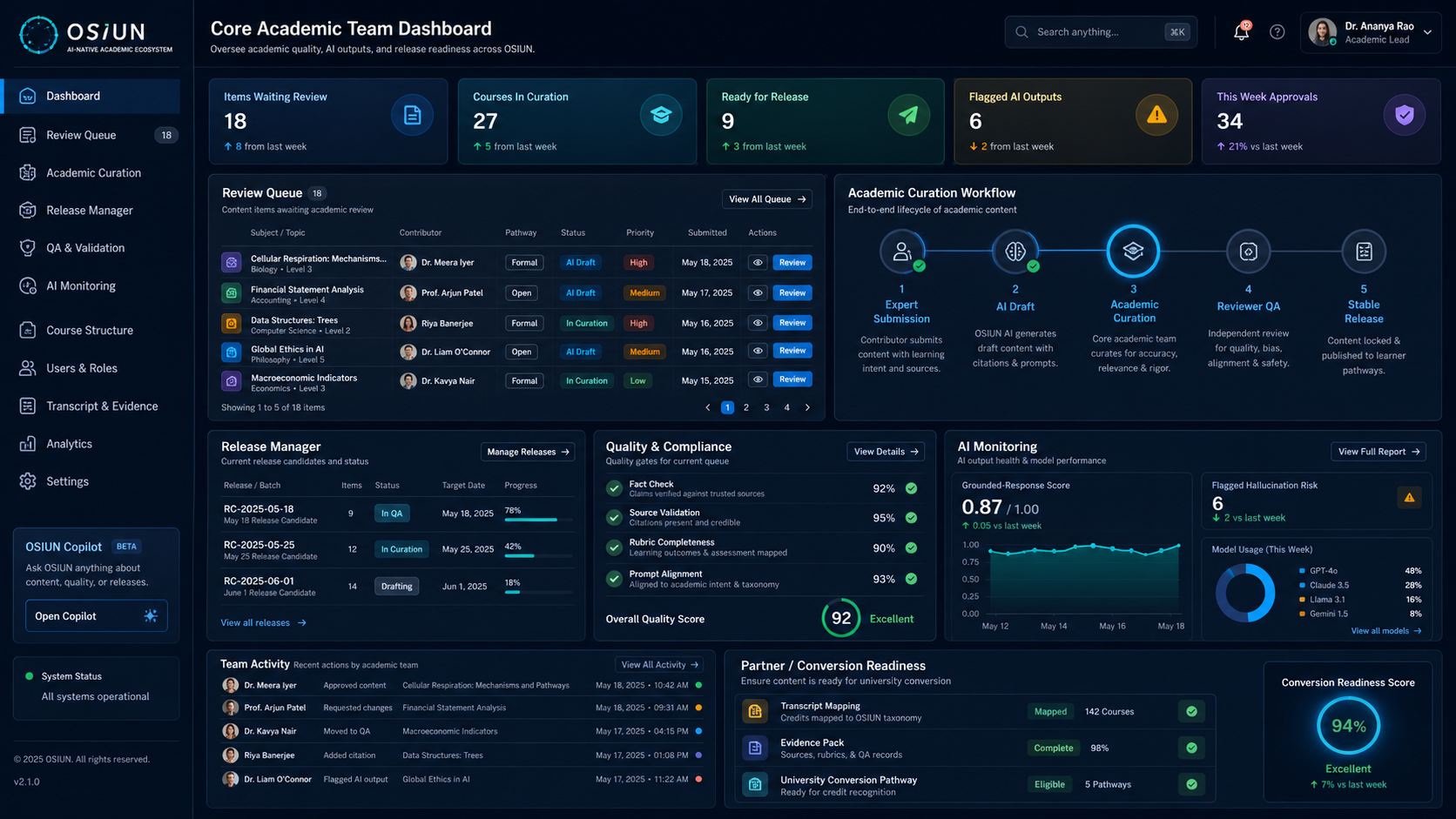Follow View all releases link

263,623
